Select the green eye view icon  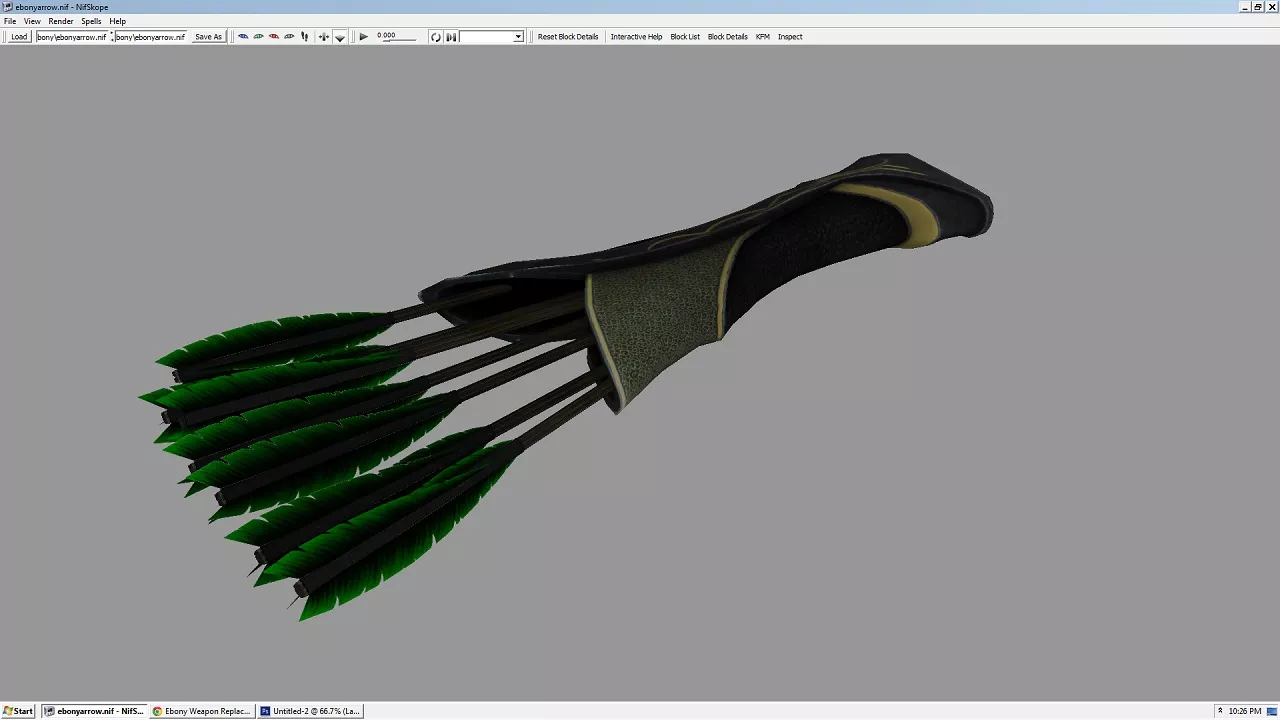point(258,37)
